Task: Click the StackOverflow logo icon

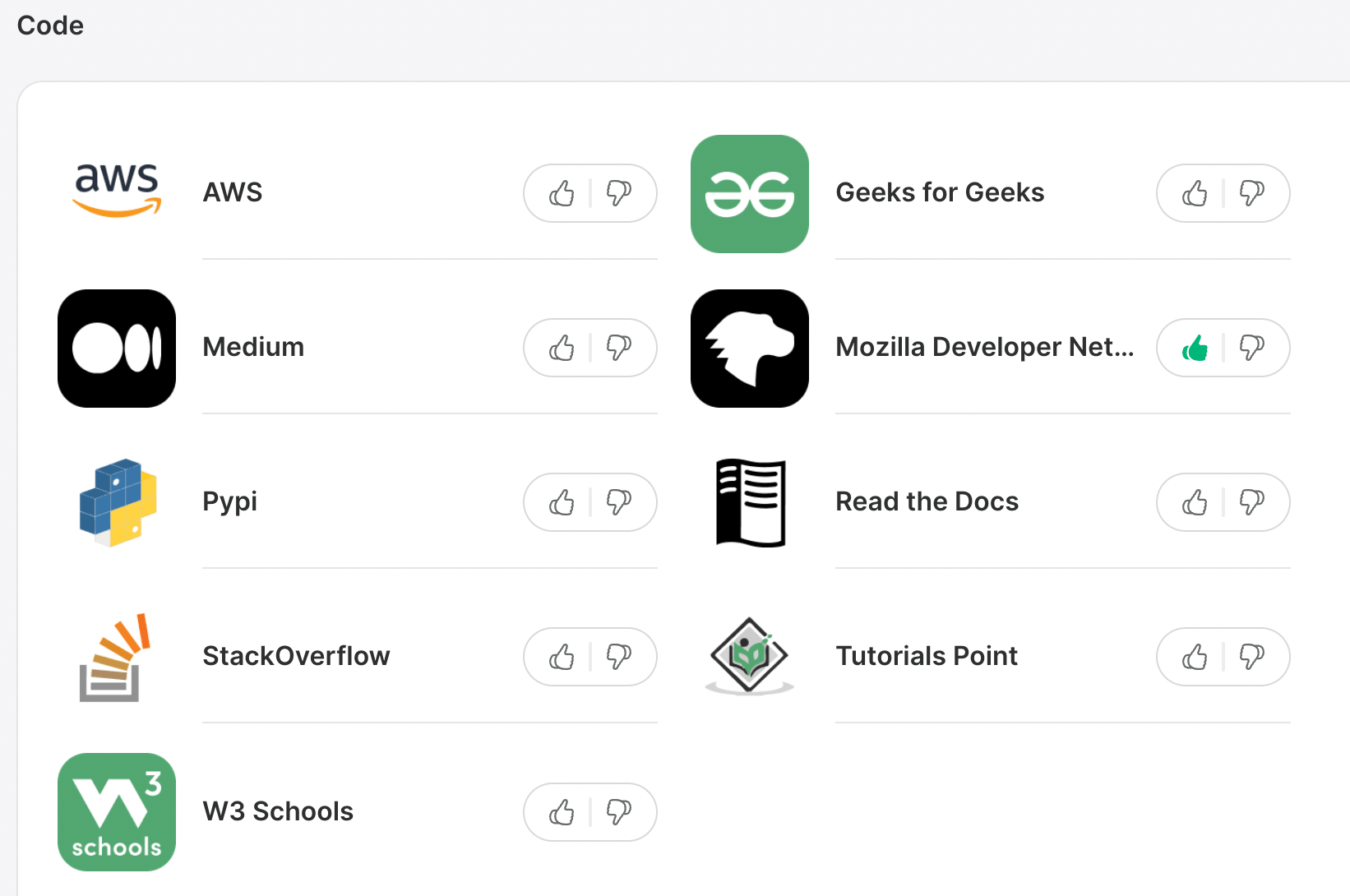Action: 115,657
